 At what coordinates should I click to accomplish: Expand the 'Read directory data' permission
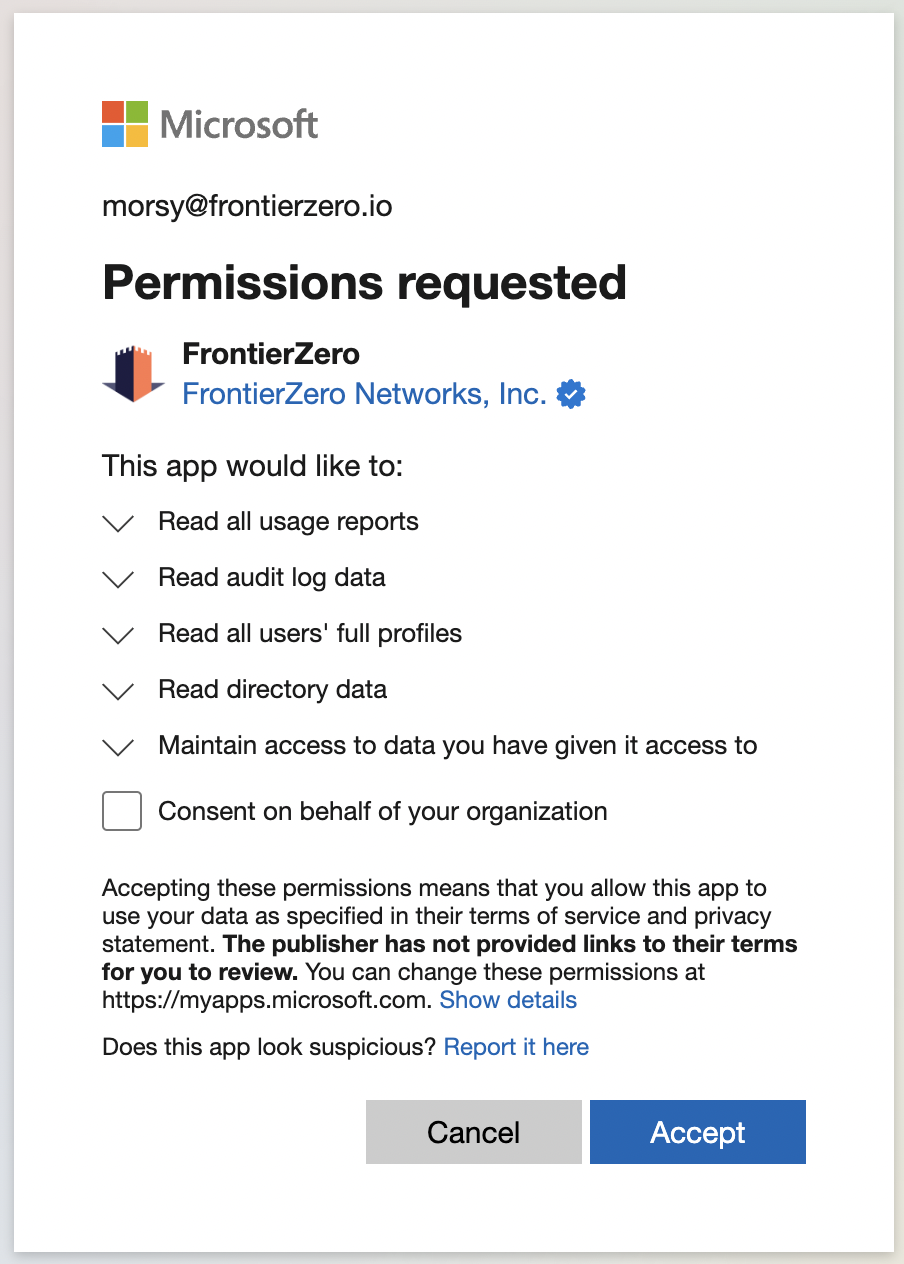point(119,691)
